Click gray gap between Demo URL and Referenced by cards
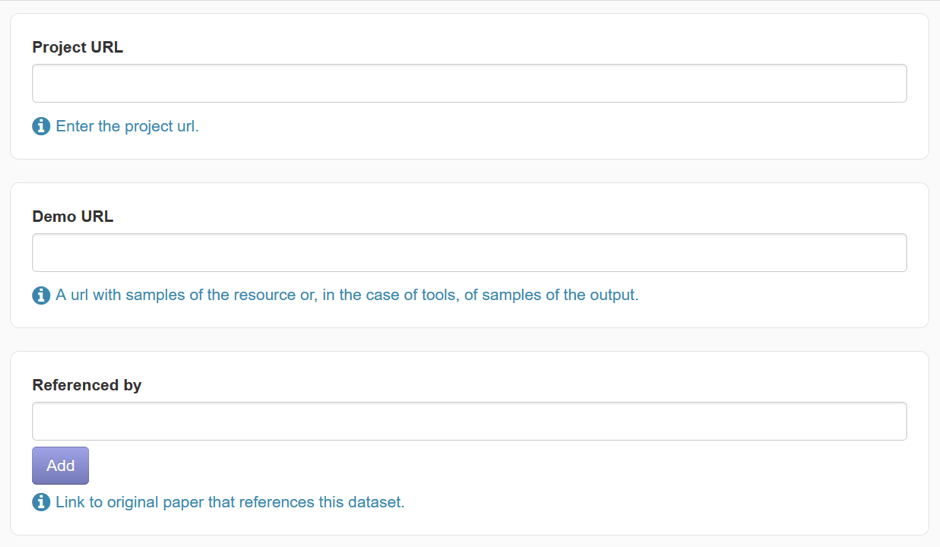The width and height of the screenshot is (940, 547). point(469,340)
